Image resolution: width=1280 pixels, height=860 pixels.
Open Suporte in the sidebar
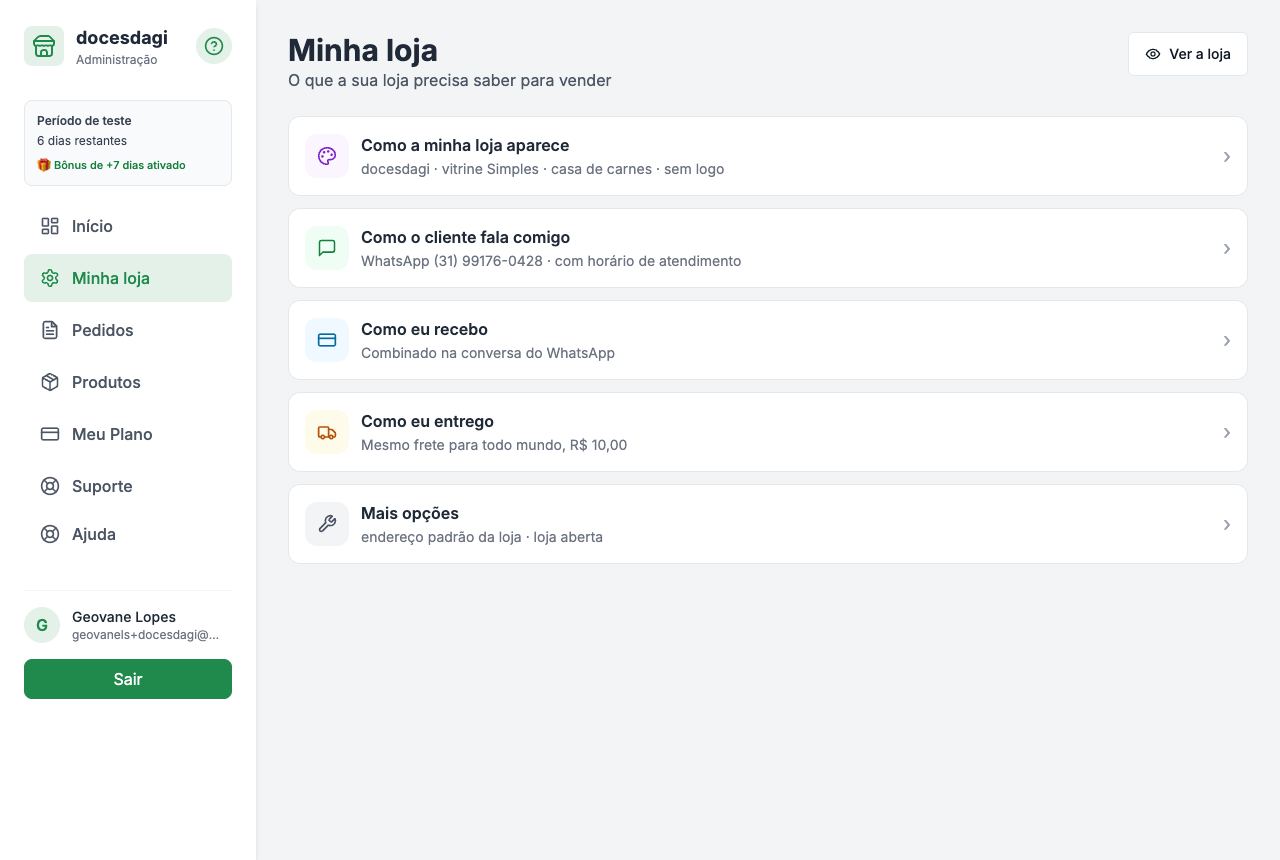pyautogui.click(x=128, y=486)
